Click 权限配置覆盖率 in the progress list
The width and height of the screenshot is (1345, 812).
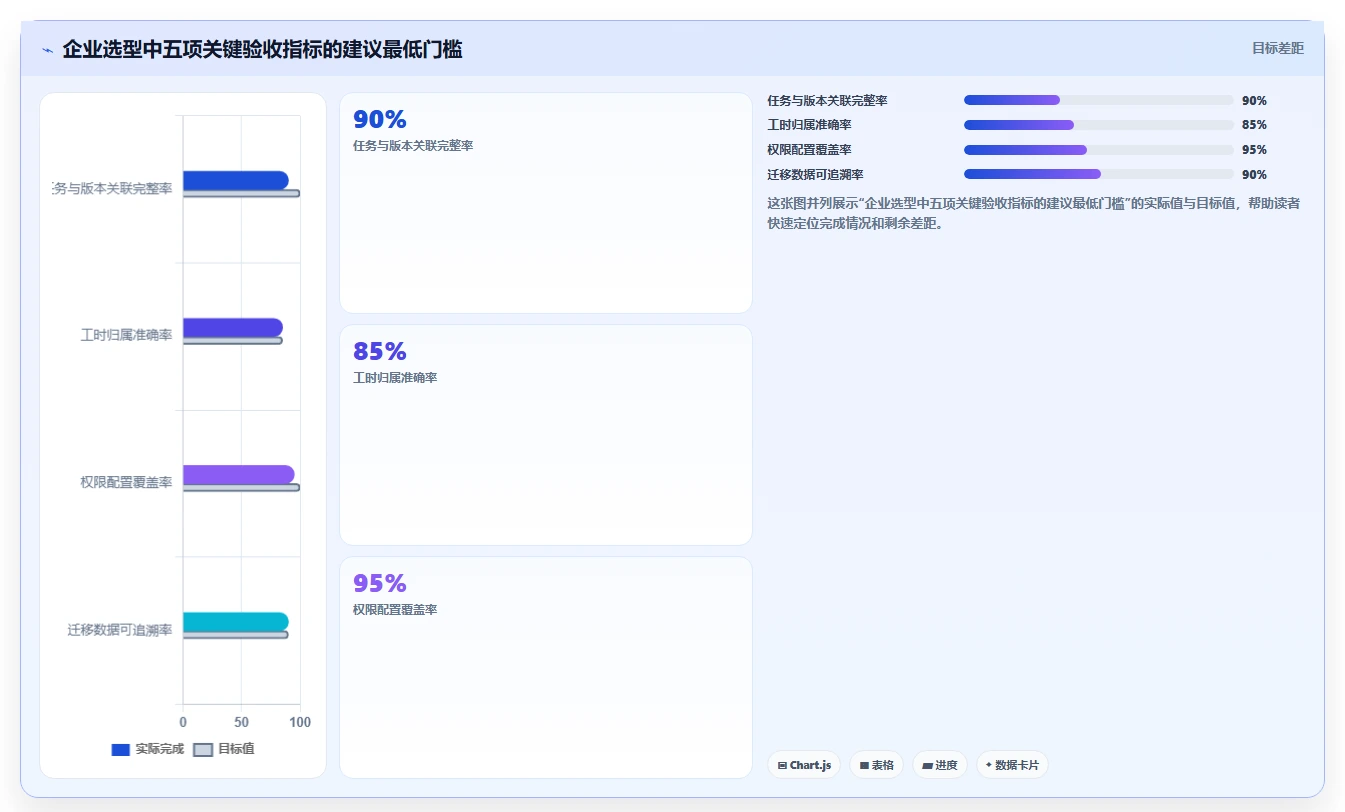point(809,150)
